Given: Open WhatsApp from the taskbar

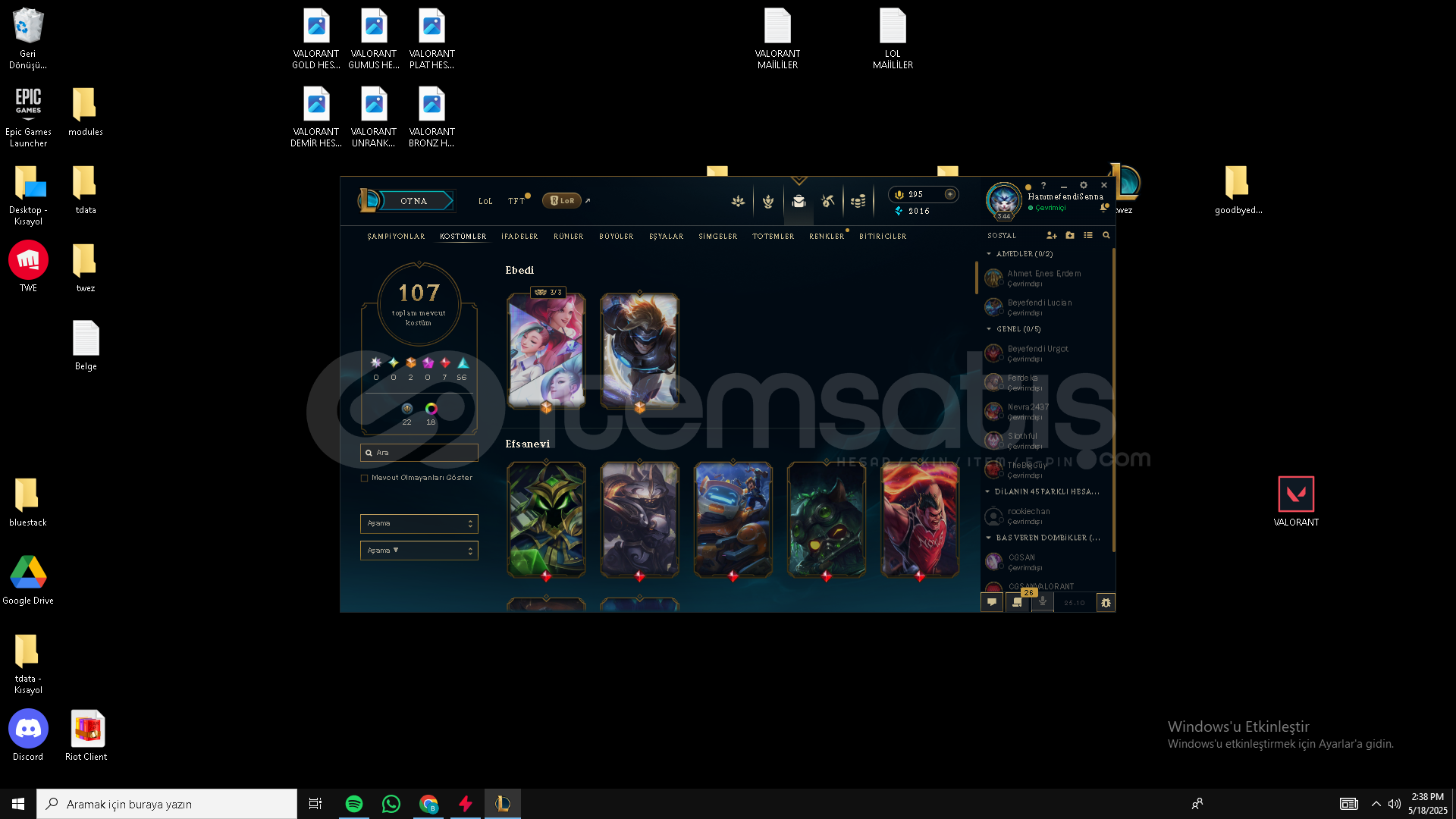Looking at the screenshot, I should point(391,804).
